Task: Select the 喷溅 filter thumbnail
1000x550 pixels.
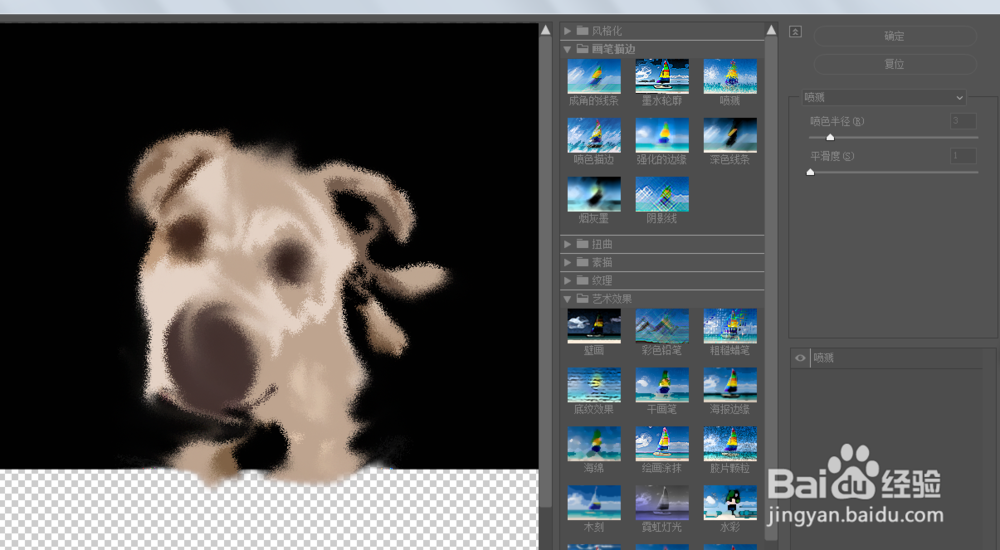Action: (730, 77)
